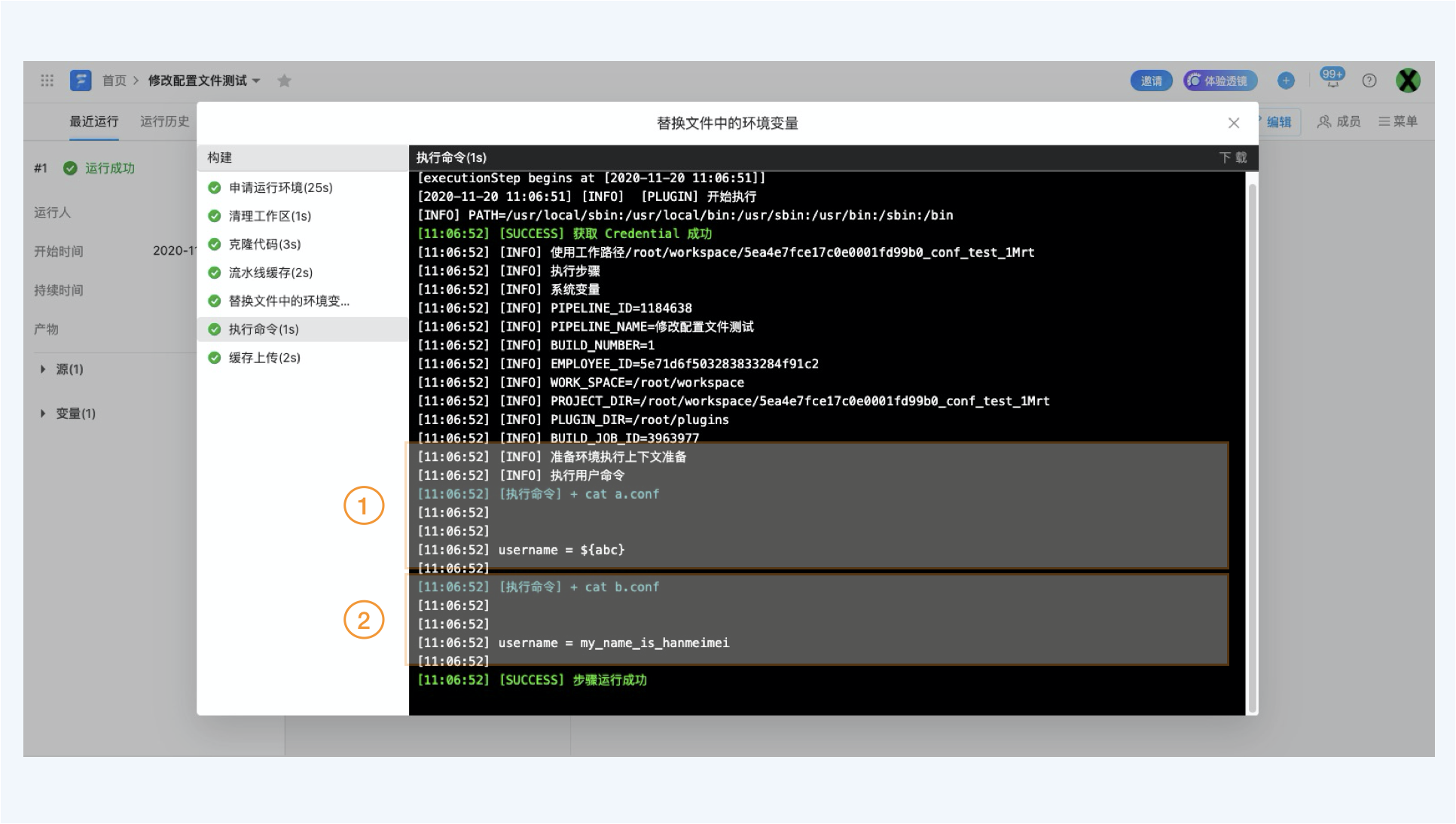
Task: Open notifications bell with 99+ badge
Action: (x=1332, y=78)
